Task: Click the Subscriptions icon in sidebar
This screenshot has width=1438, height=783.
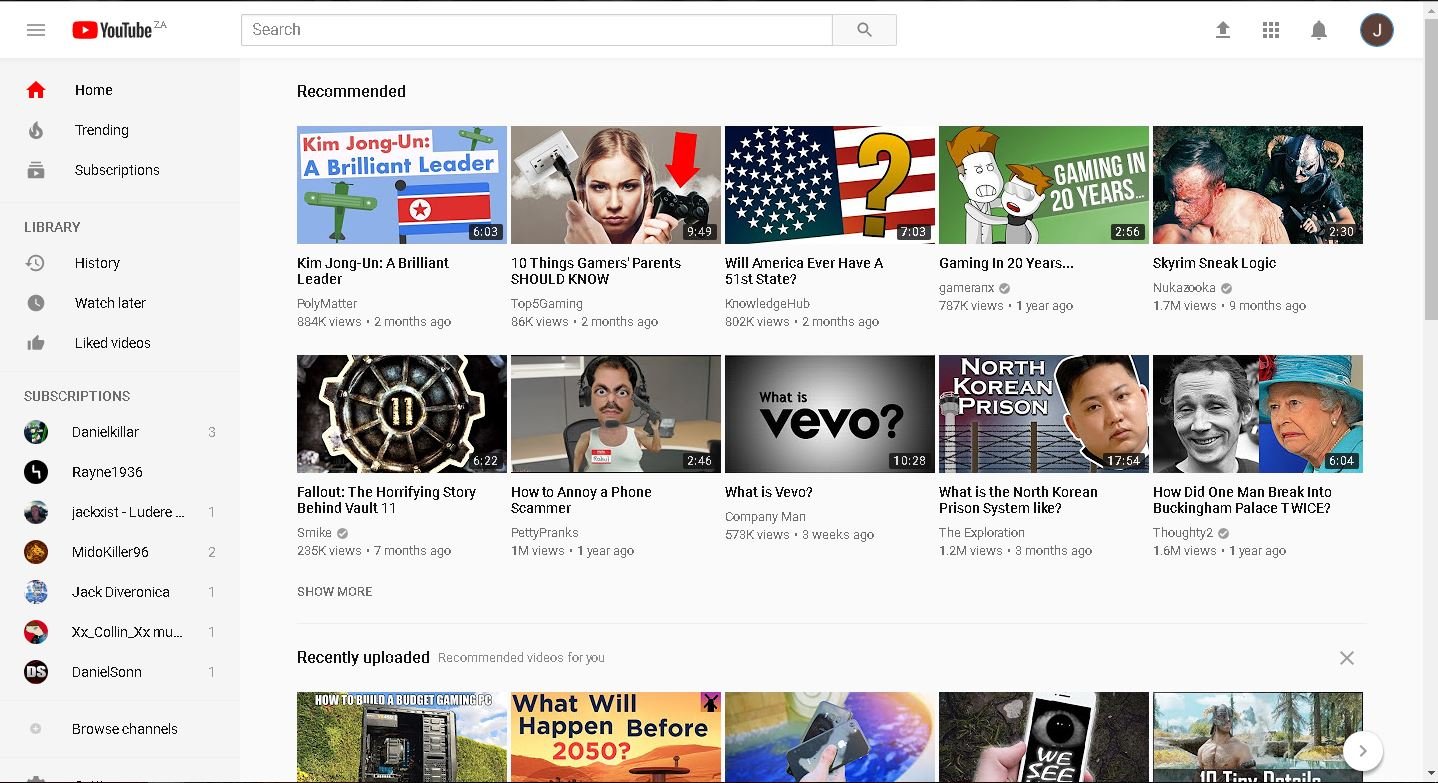Action: pyautogui.click(x=36, y=170)
